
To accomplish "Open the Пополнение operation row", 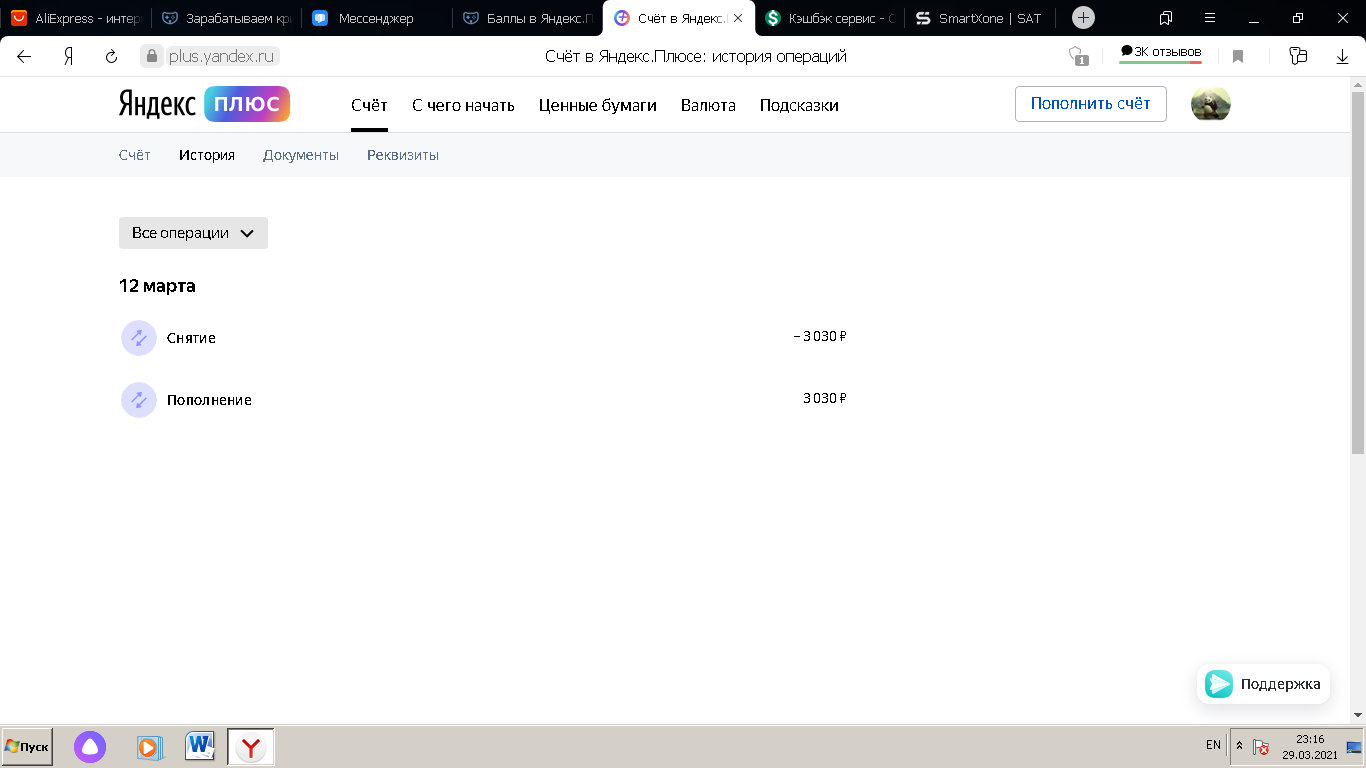I will tap(483, 400).
